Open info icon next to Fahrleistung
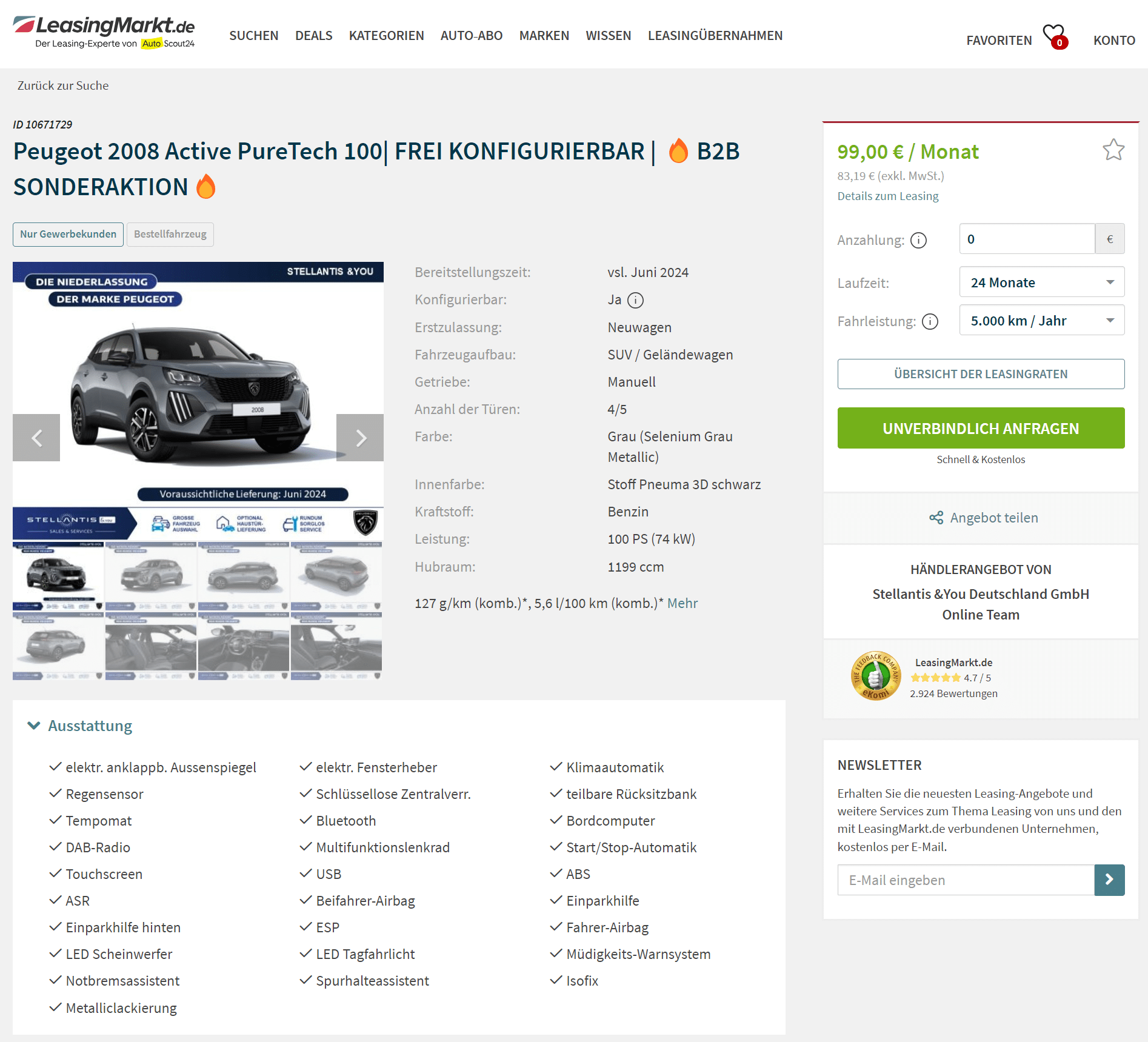Screen dimensions: 1148x1042 pos(930,321)
